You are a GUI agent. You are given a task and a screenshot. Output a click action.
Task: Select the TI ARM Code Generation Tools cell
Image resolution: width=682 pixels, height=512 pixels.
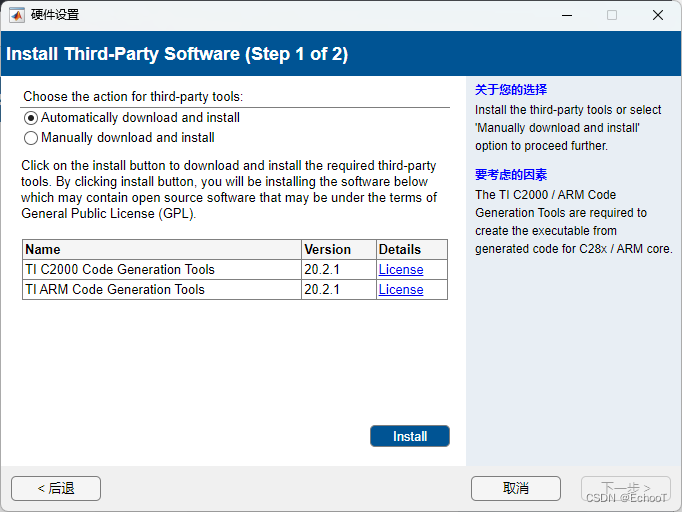click(x=162, y=290)
